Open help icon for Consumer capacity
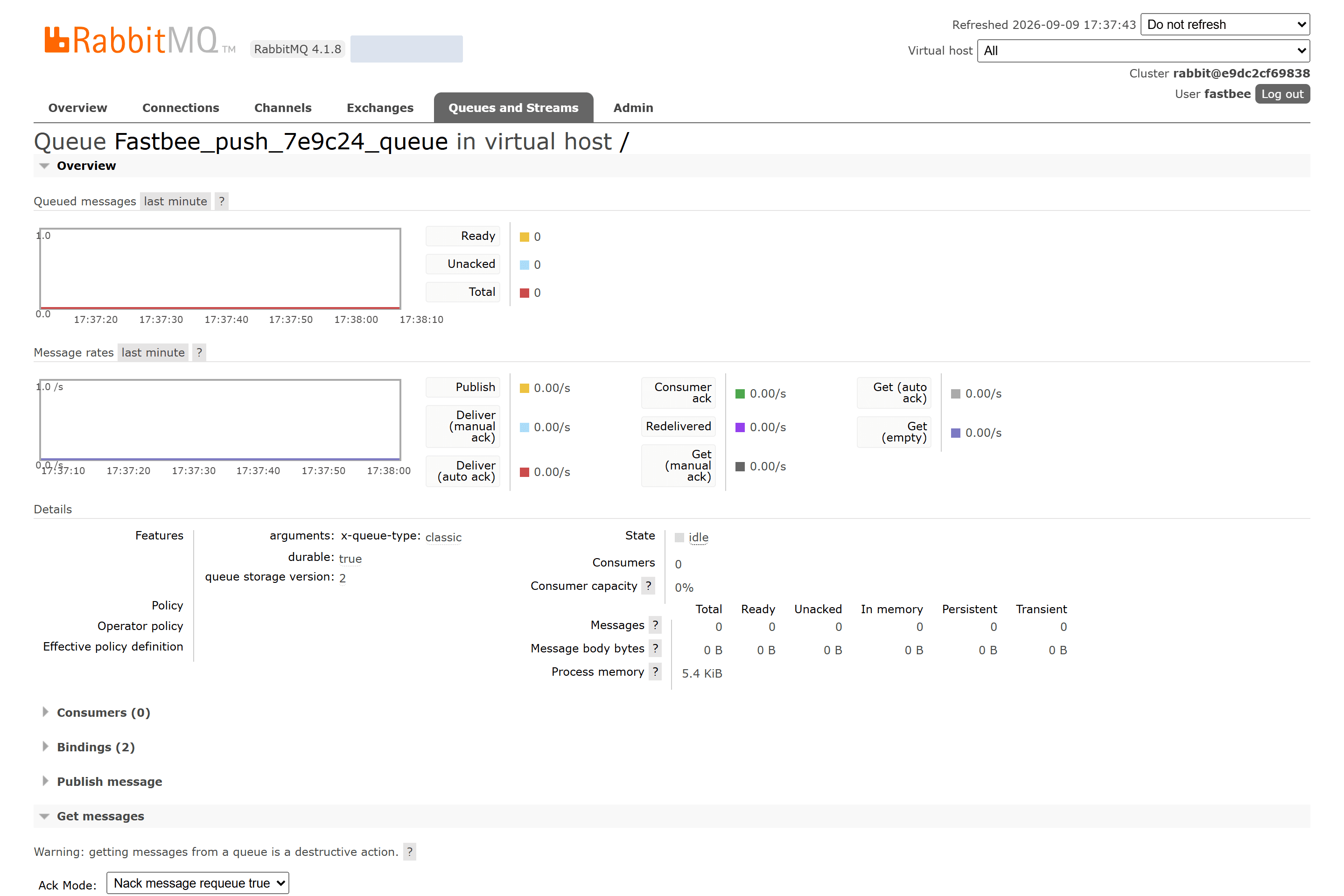Image resolution: width=1344 pixels, height=896 pixels. (x=648, y=586)
